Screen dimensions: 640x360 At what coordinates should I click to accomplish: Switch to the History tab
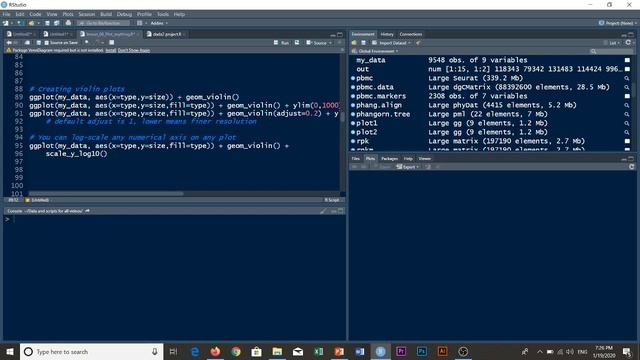(x=387, y=34)
